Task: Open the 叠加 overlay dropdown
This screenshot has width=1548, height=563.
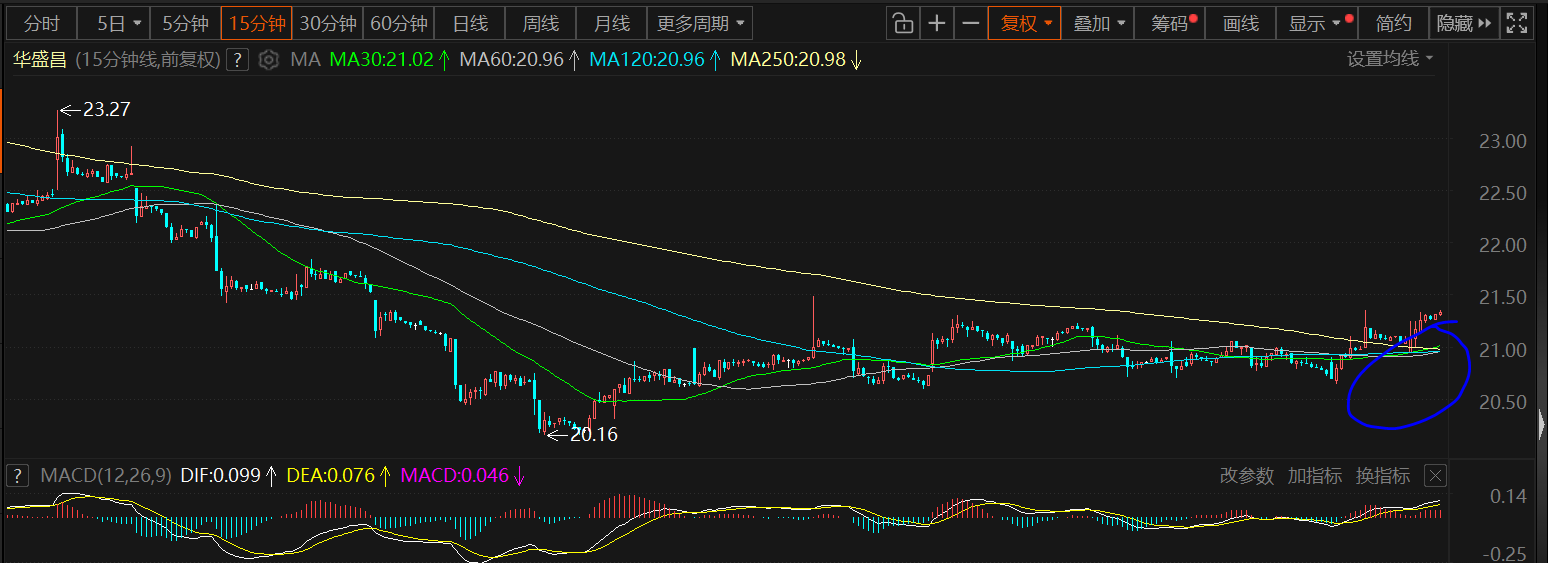Action: [x=1098, y=23]
